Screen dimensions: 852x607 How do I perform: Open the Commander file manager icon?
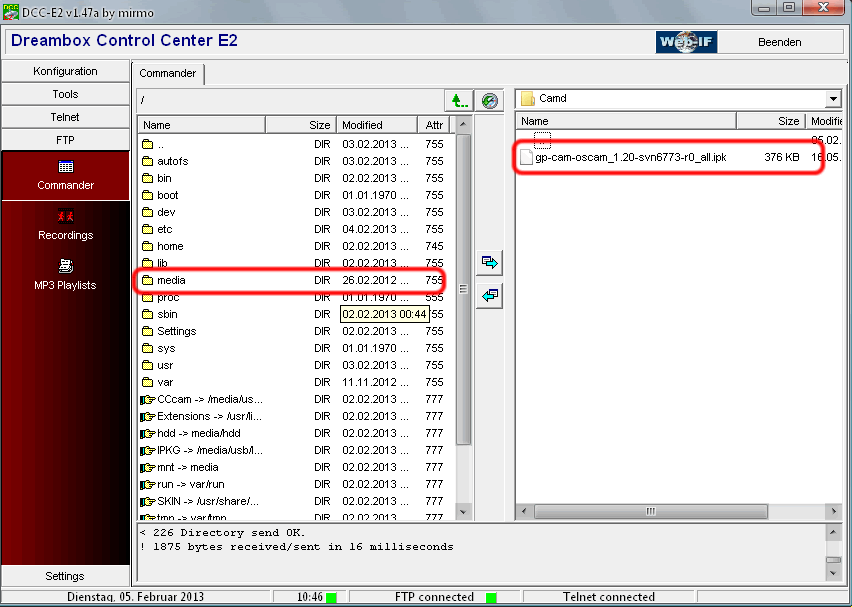click(66, 167)
